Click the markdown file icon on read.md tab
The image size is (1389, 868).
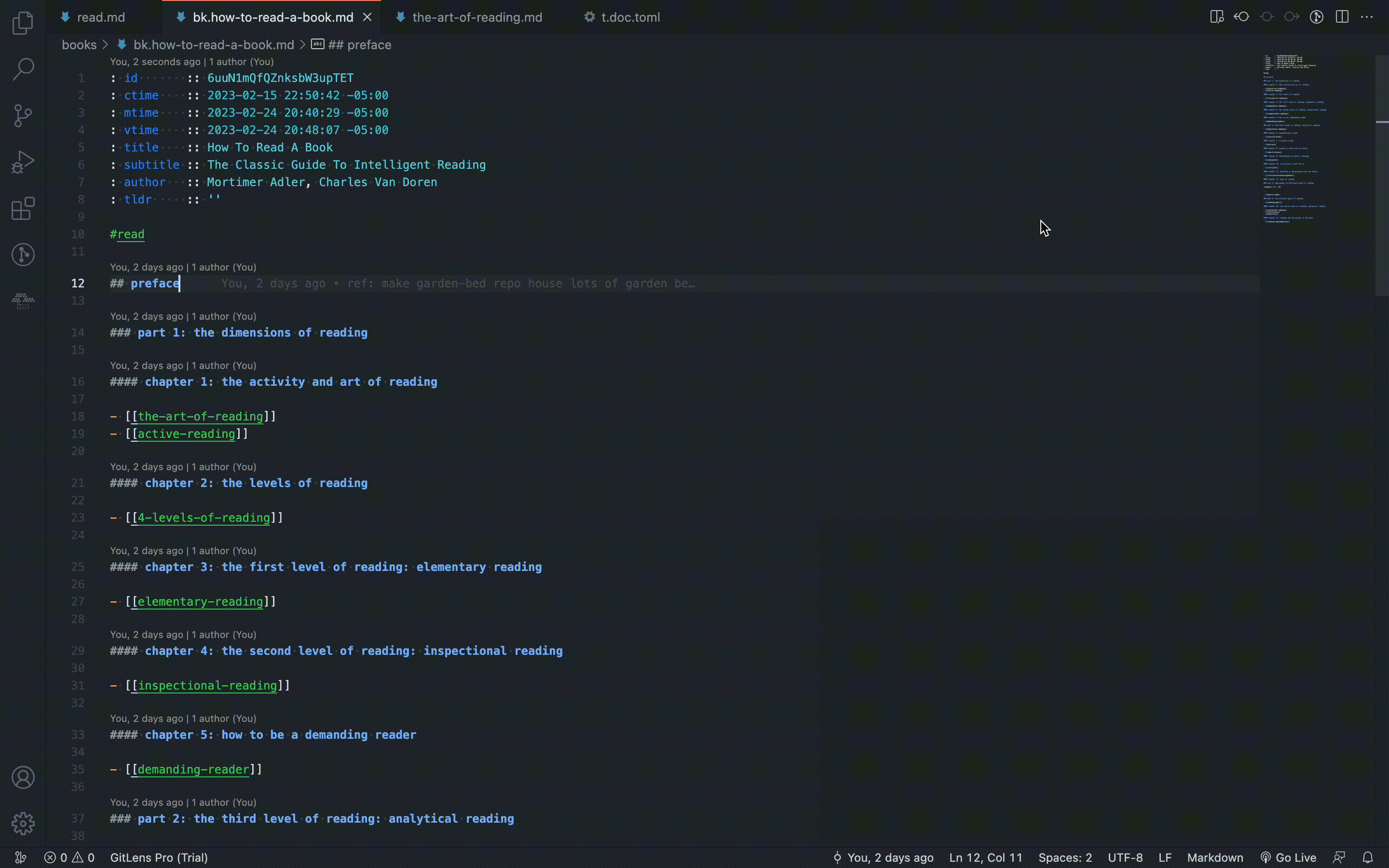click(x=66, y=17)
